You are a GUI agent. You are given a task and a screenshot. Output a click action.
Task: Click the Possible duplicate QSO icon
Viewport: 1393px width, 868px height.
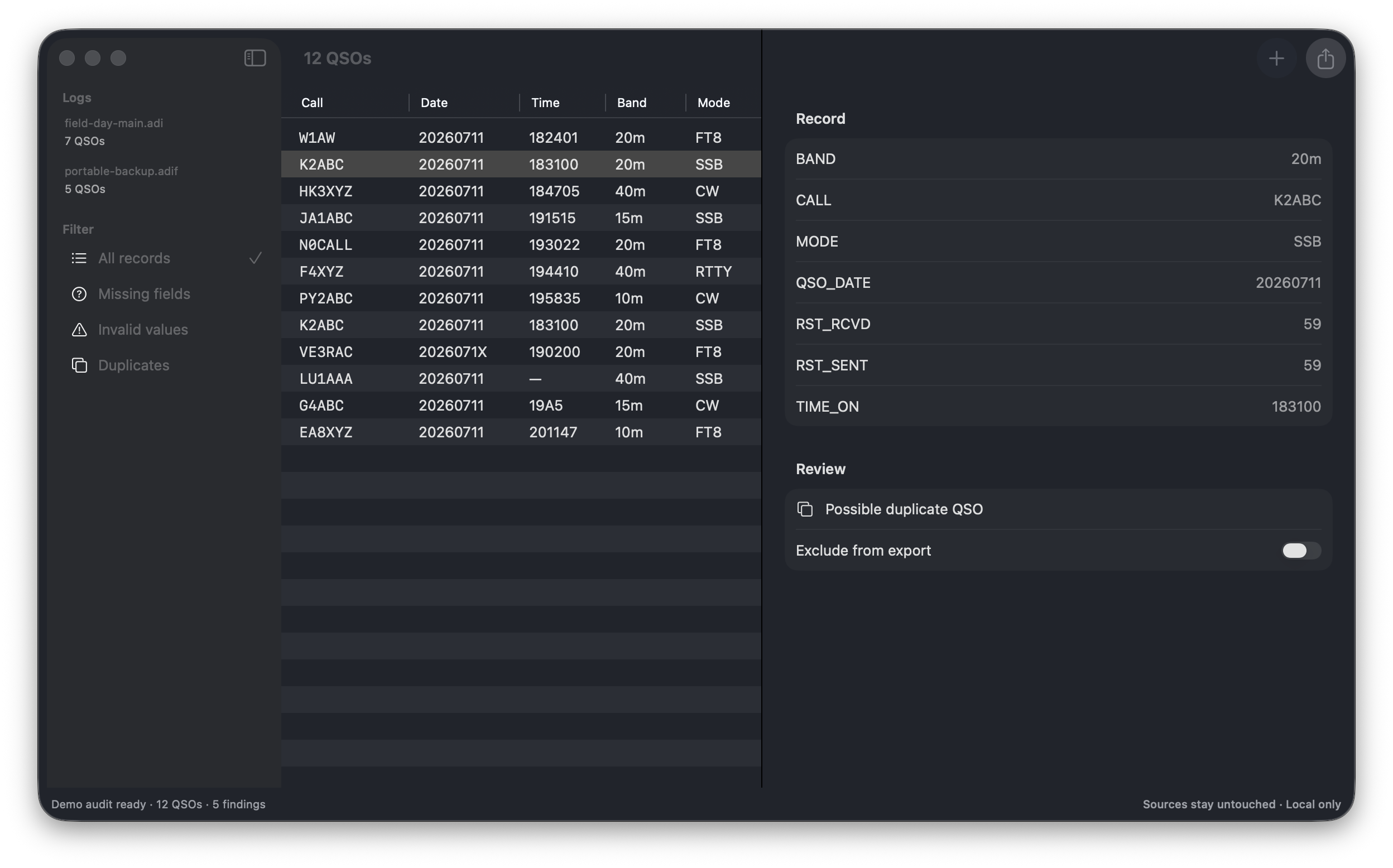[805, 509]
